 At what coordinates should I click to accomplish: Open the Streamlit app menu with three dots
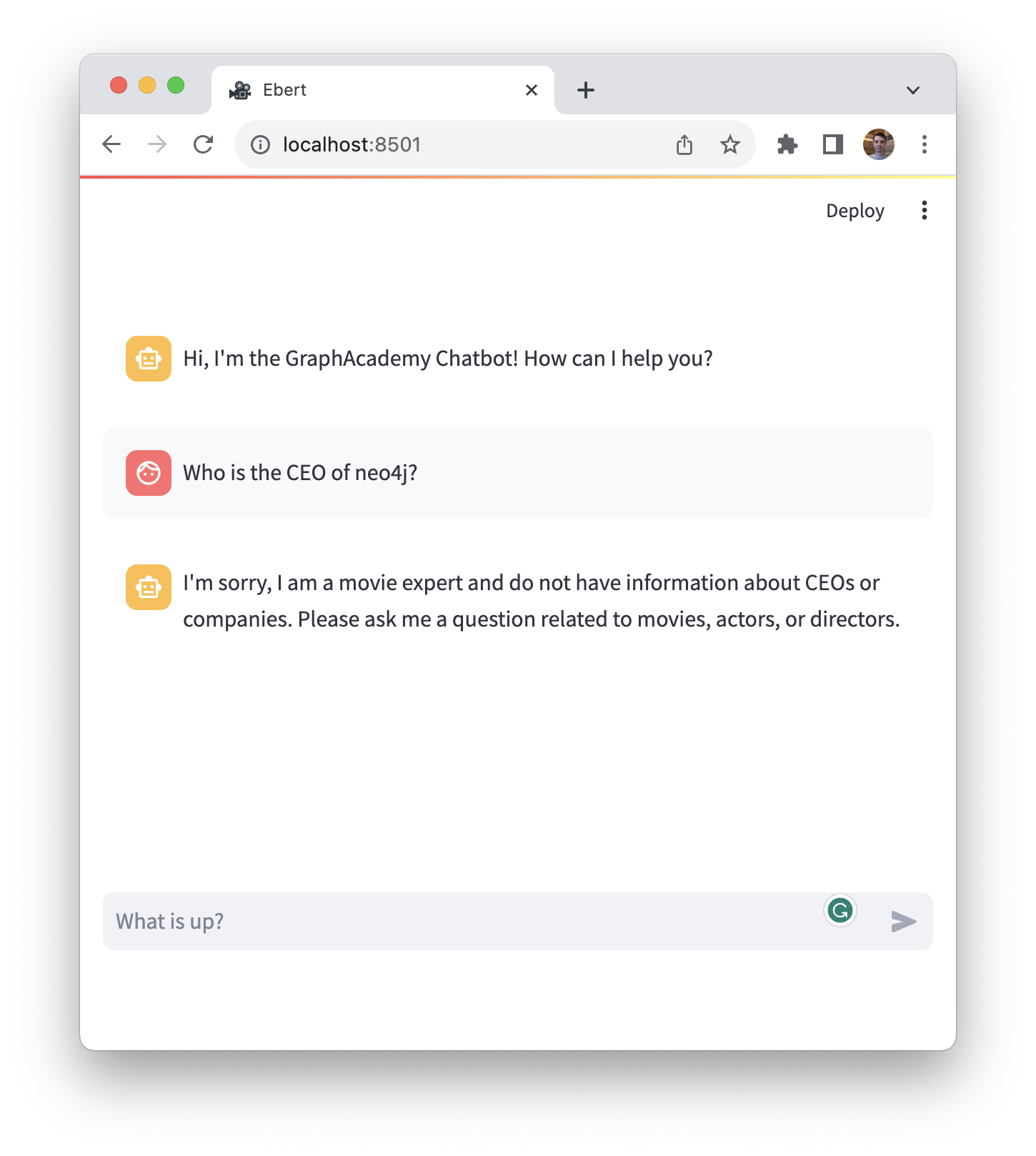924,210
